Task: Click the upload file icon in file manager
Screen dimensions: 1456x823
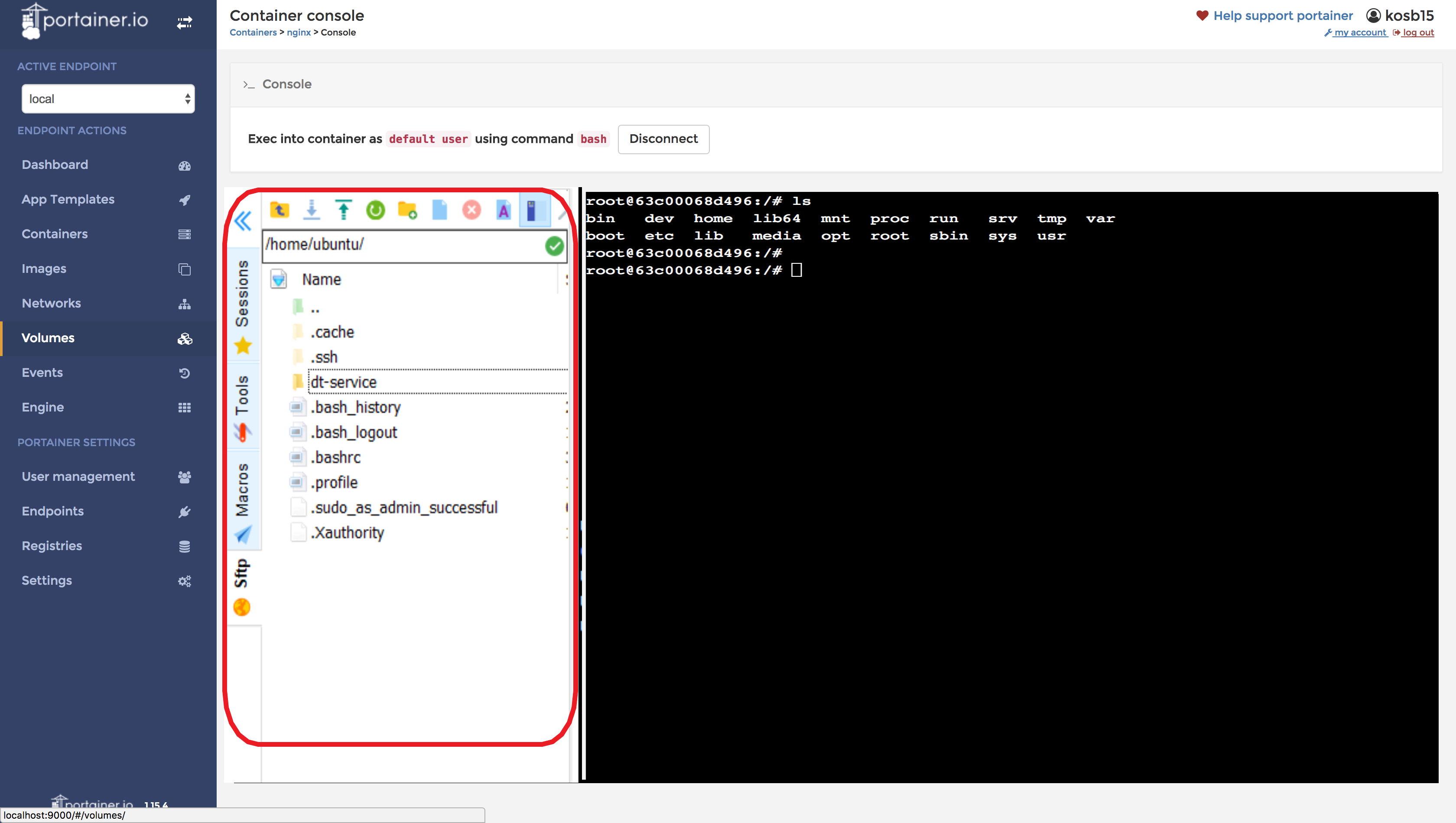Action: coord(343,210)
